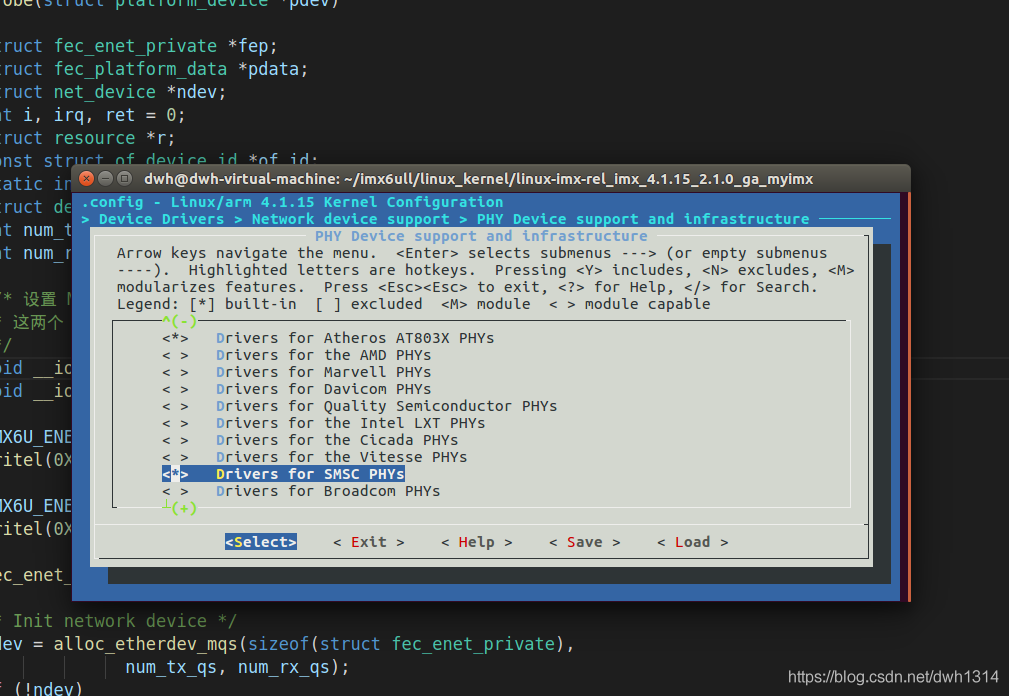Click < Save > to save config
The width and height of the screenshot is (1009, 696).
point(585,542)
